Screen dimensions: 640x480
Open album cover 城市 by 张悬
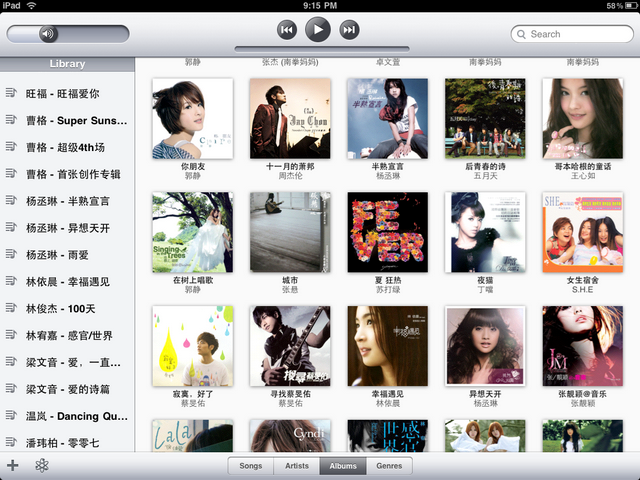(x=290, y=232)
